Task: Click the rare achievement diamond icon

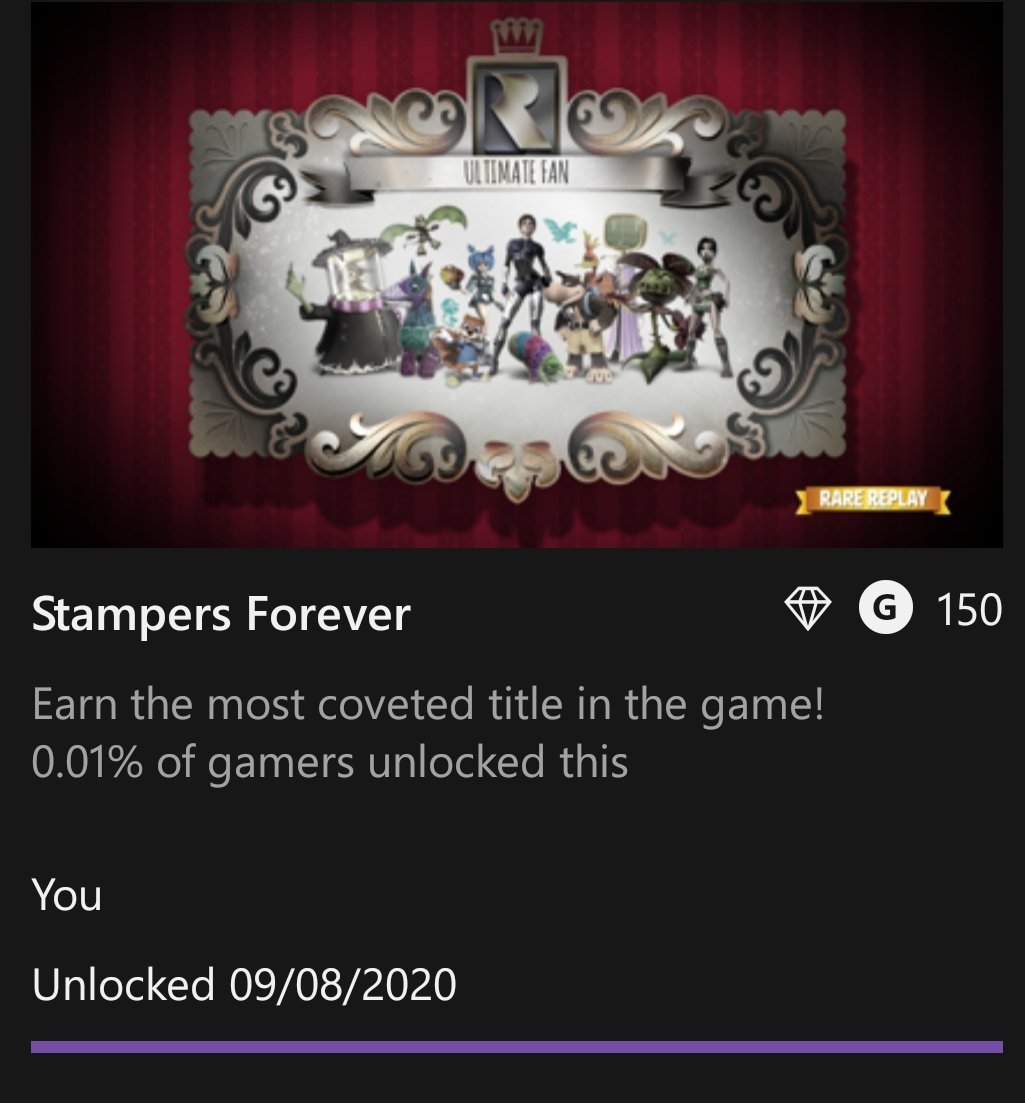Action: coord(807,608)
